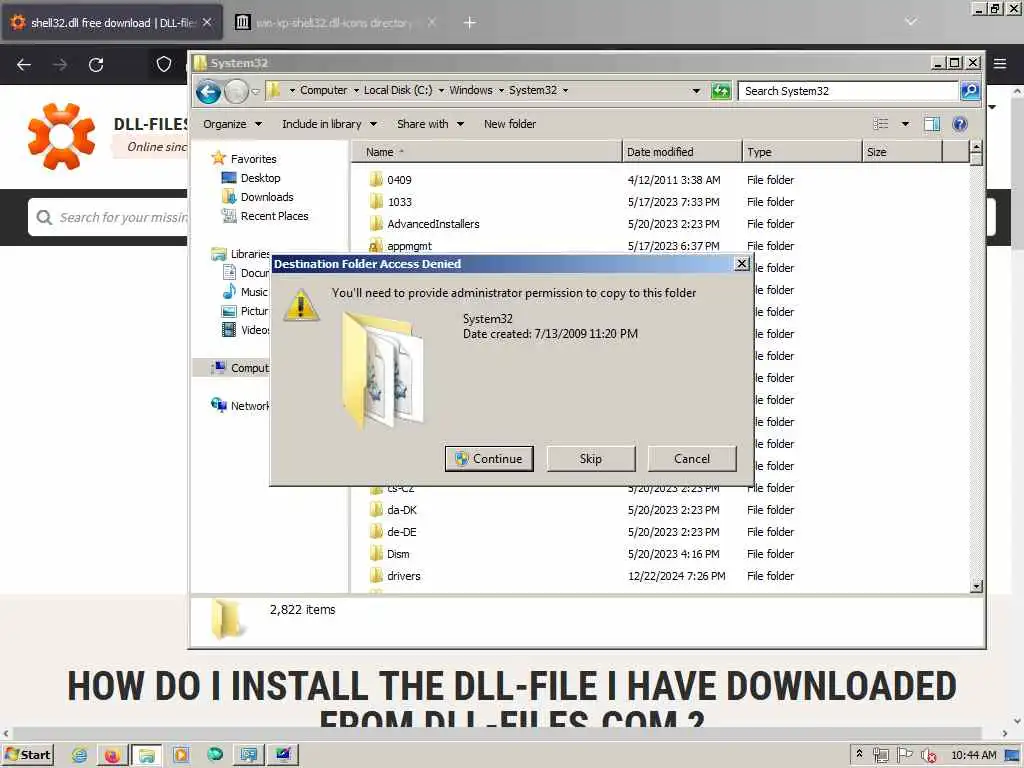Open the Organize menu

(232, 123)
